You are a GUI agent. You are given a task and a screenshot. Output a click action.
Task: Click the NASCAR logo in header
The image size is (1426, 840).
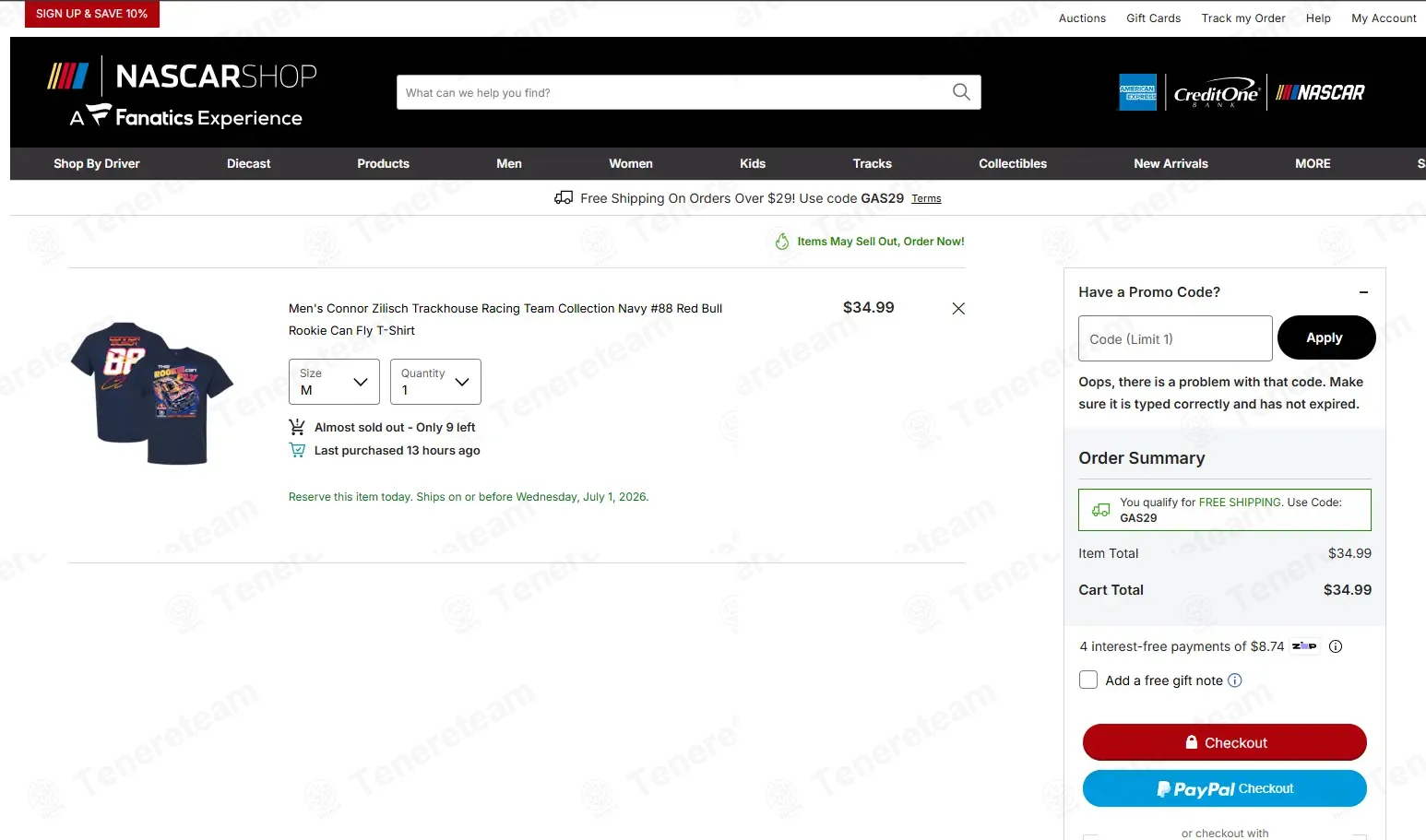(x=1320, y=92)
